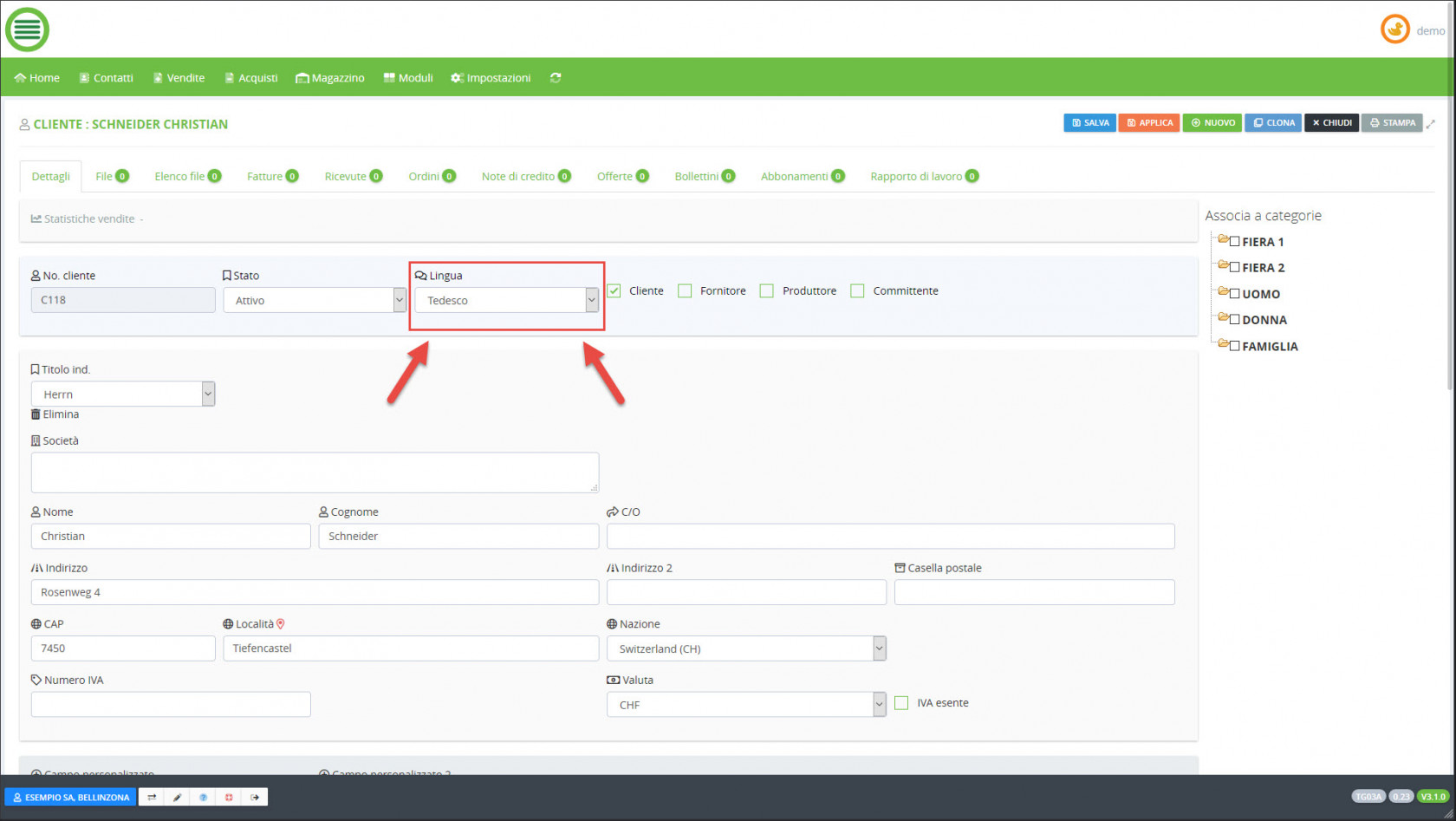This screenshot has width=1456, height=821.
Task: Click the logout arrow icon in footer
Action: coord(255,797)
